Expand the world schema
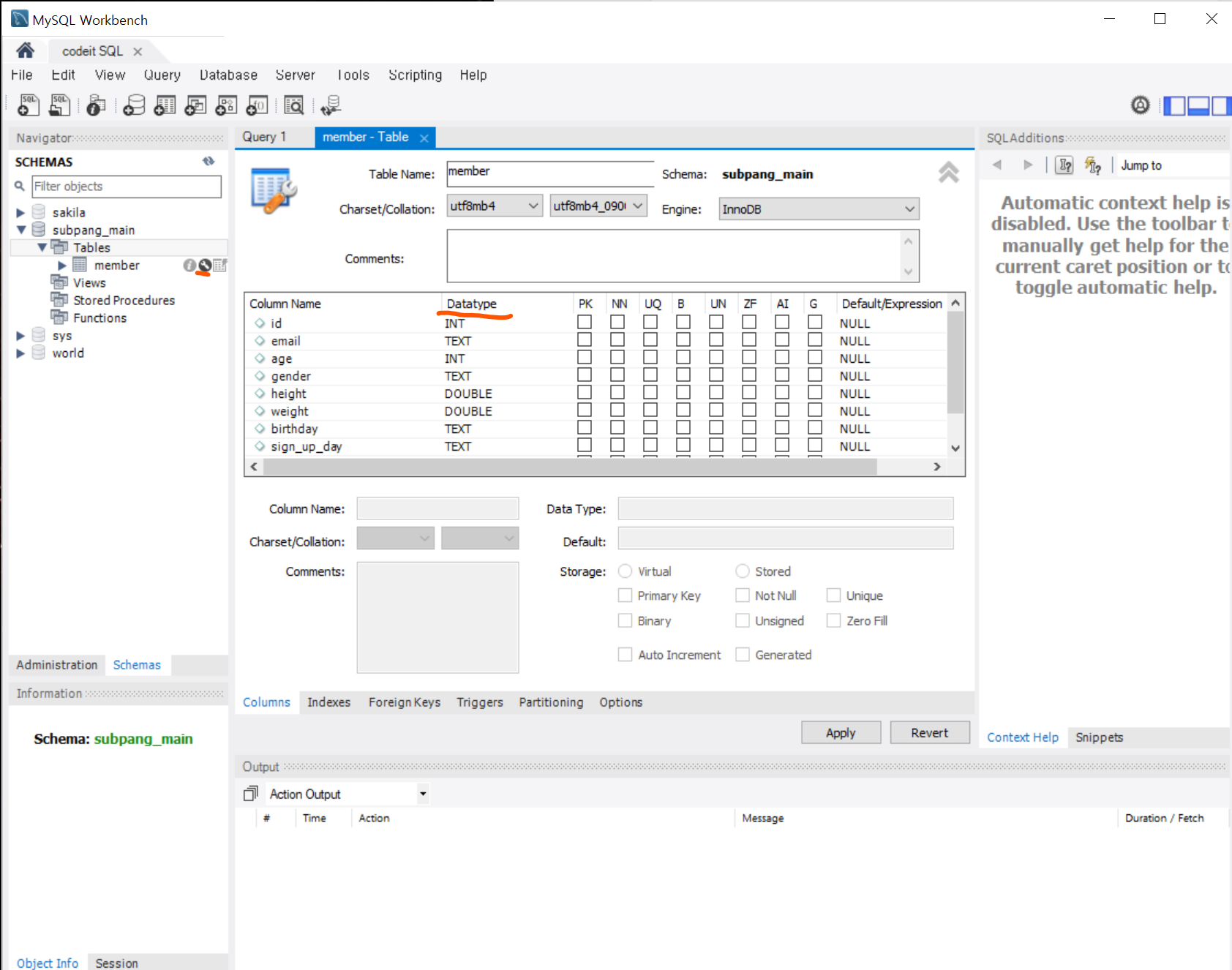 20,353
